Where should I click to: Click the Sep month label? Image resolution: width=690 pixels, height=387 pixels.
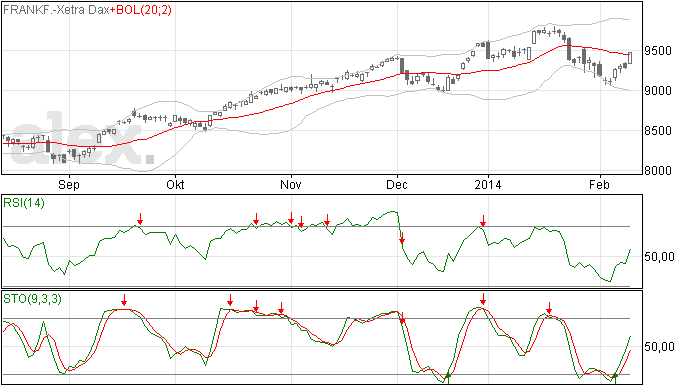pyautogui.click(x=69, y=184)
